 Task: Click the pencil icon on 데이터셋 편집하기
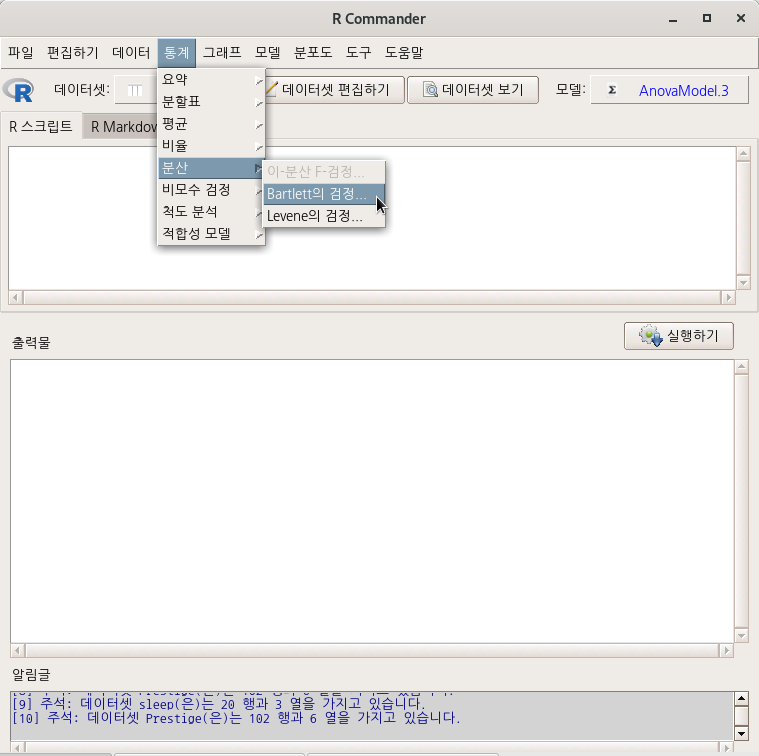point(272,89)
